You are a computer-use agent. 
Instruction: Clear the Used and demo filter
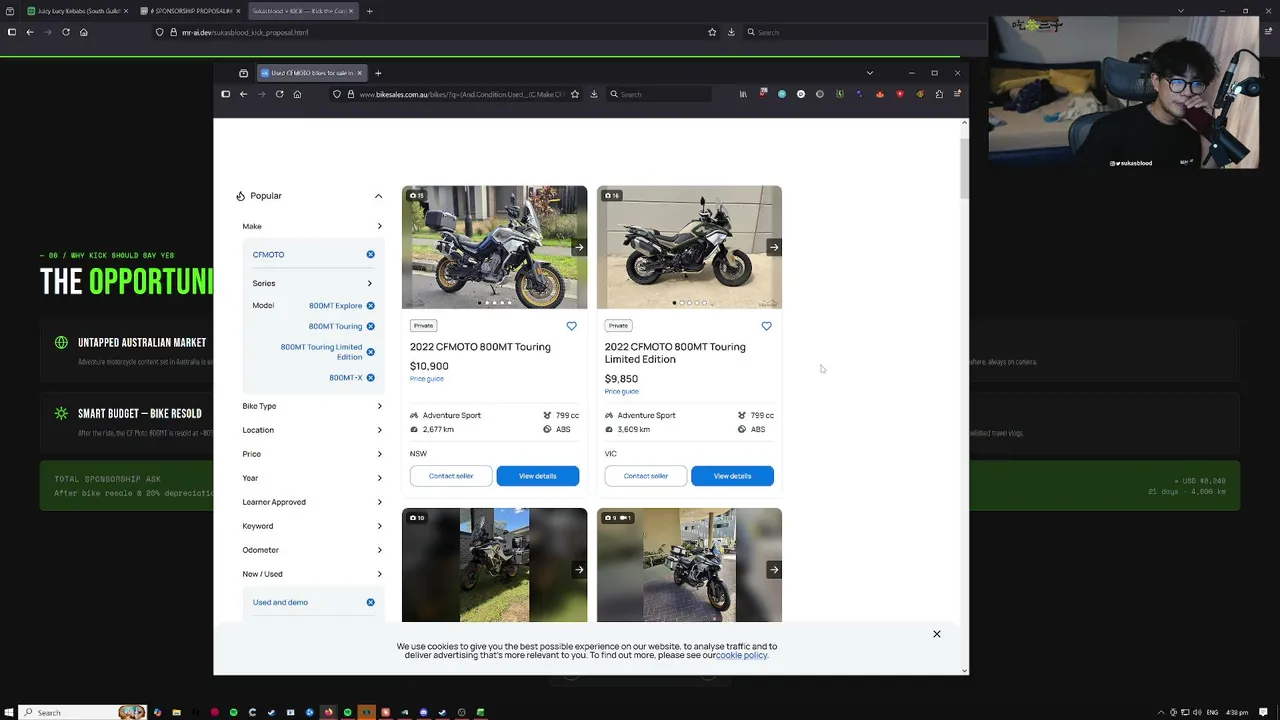(x=370, y=603)
